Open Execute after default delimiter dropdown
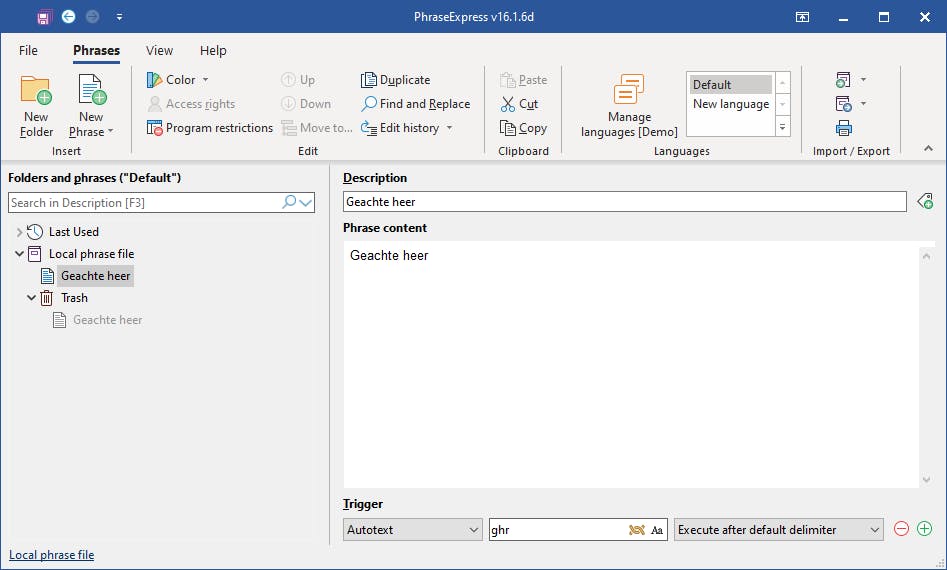This screenshot has height=570, width=947. click(778, 530)
